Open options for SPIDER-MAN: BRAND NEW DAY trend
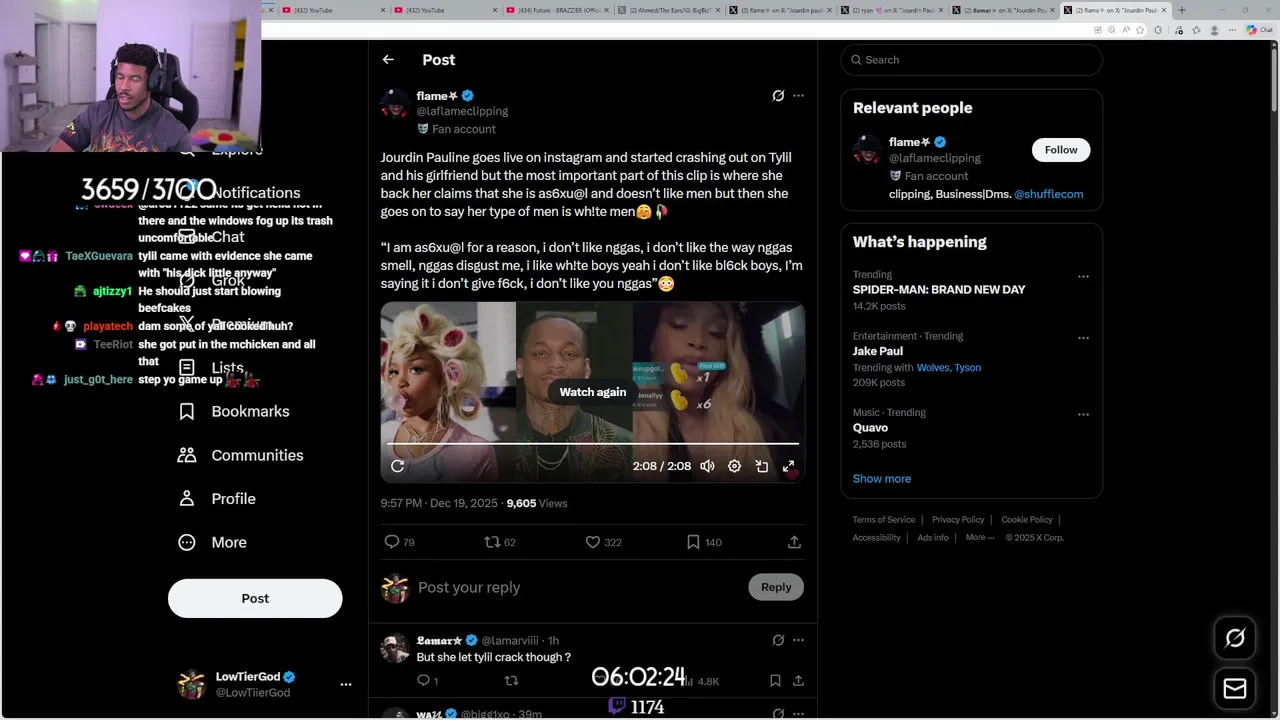Image resolution: width=1280 pixels, height=720 pixels. point(1083,276)
